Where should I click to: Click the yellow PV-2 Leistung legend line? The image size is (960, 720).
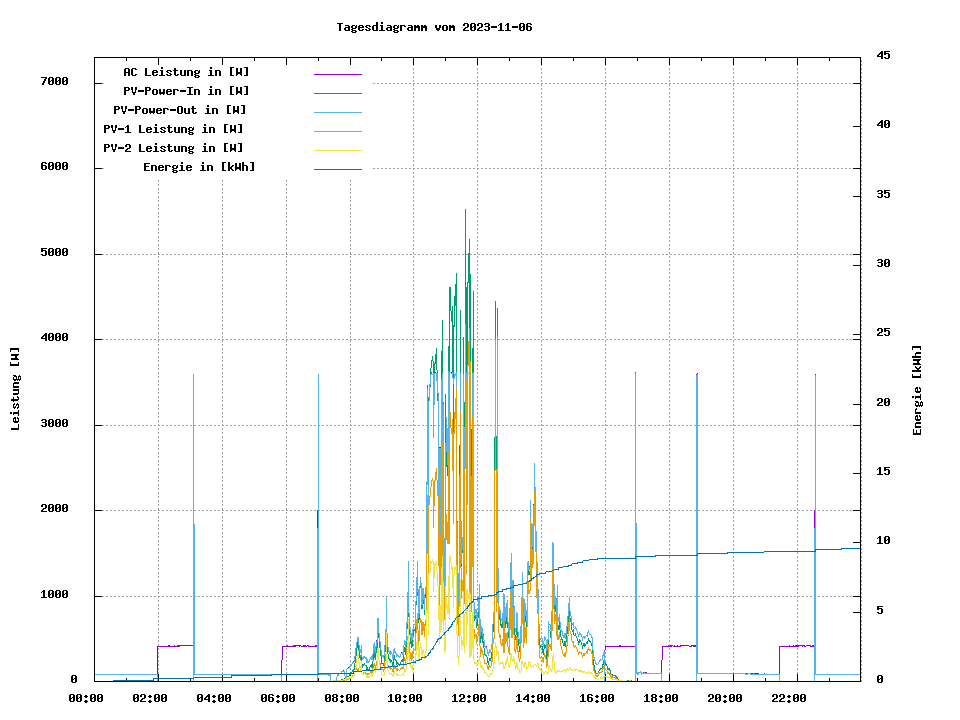[337, 149]
